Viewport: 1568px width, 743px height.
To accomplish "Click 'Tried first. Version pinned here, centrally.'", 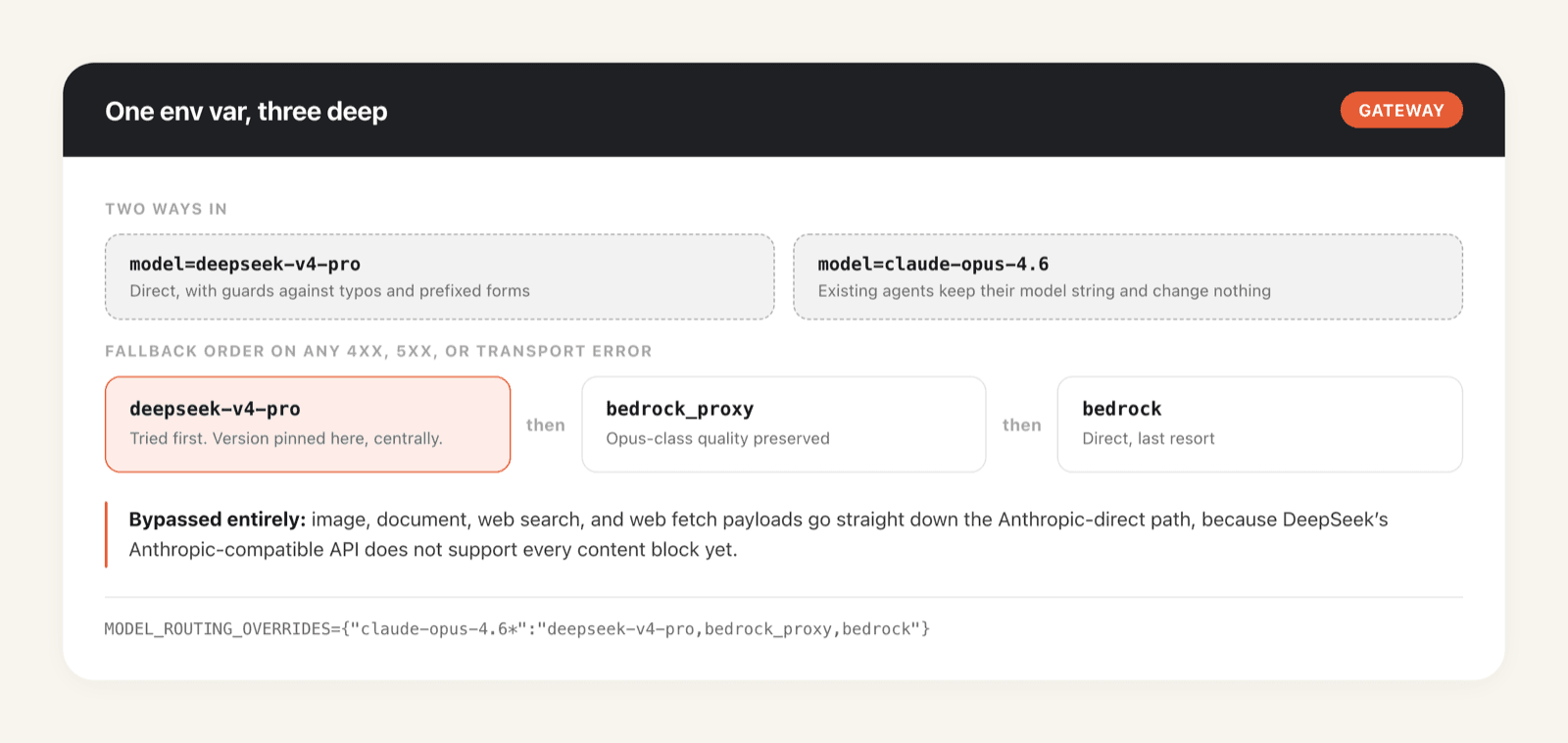I will 286,438.
